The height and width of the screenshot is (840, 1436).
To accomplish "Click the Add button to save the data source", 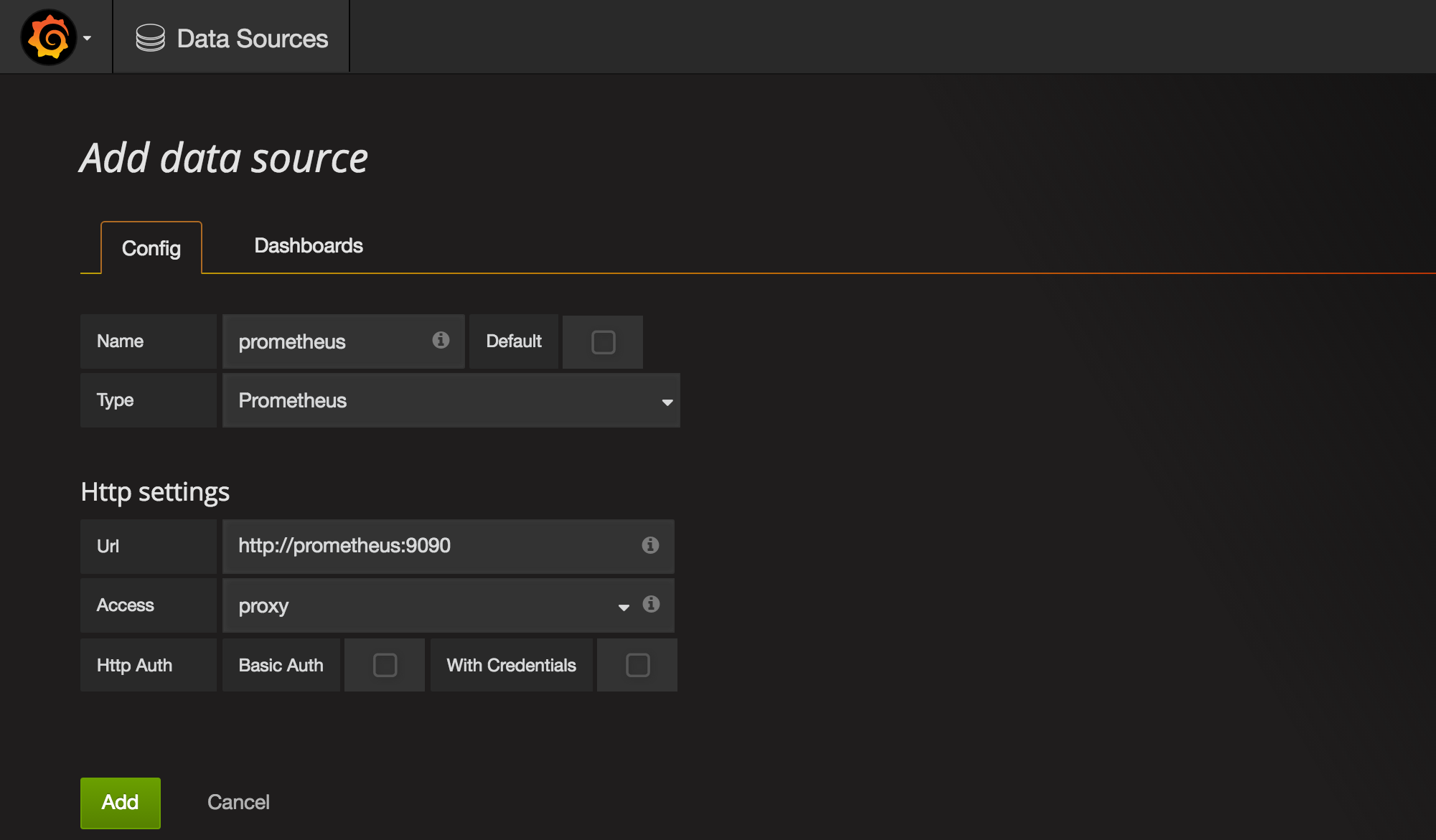I will click(x=120, y=802).
